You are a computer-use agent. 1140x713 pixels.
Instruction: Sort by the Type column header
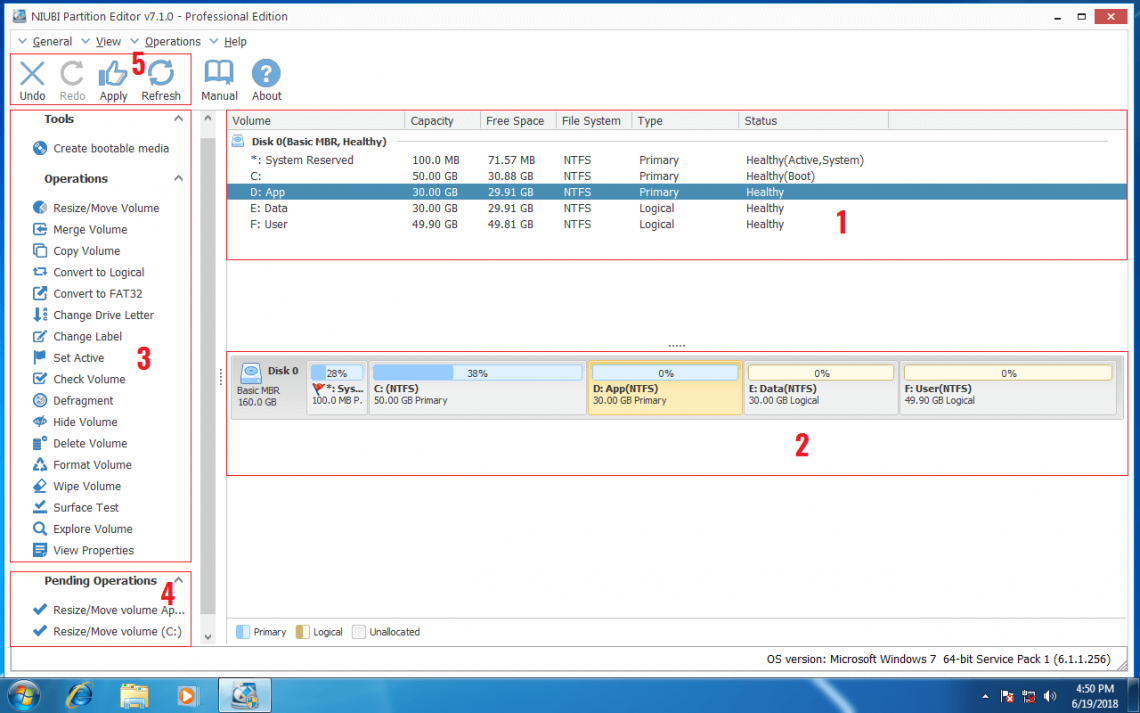pyautogui.click(x=685, y=121)
